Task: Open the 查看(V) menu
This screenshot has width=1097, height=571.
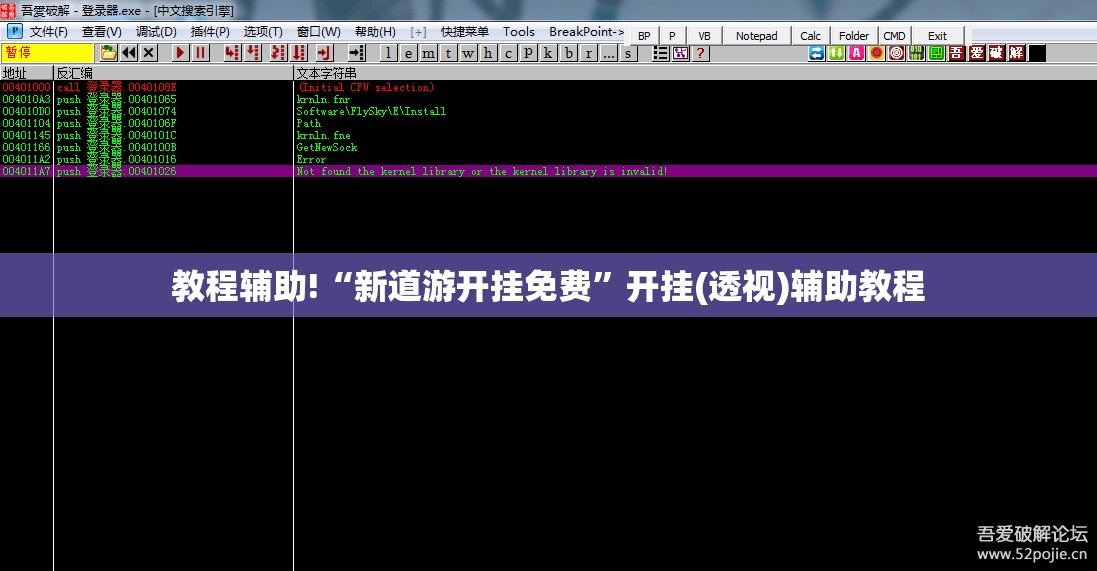Action: coord(101,32)
